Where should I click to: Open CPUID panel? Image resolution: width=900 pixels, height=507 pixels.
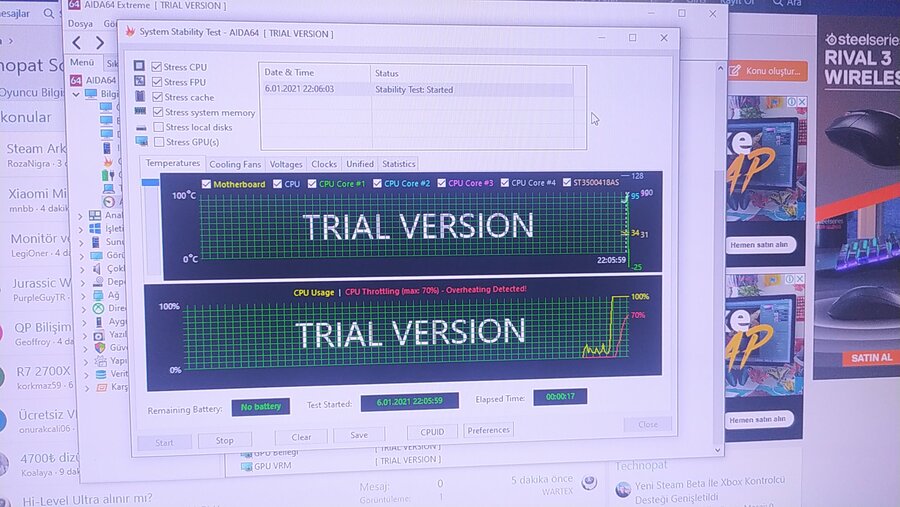[432, 432]
